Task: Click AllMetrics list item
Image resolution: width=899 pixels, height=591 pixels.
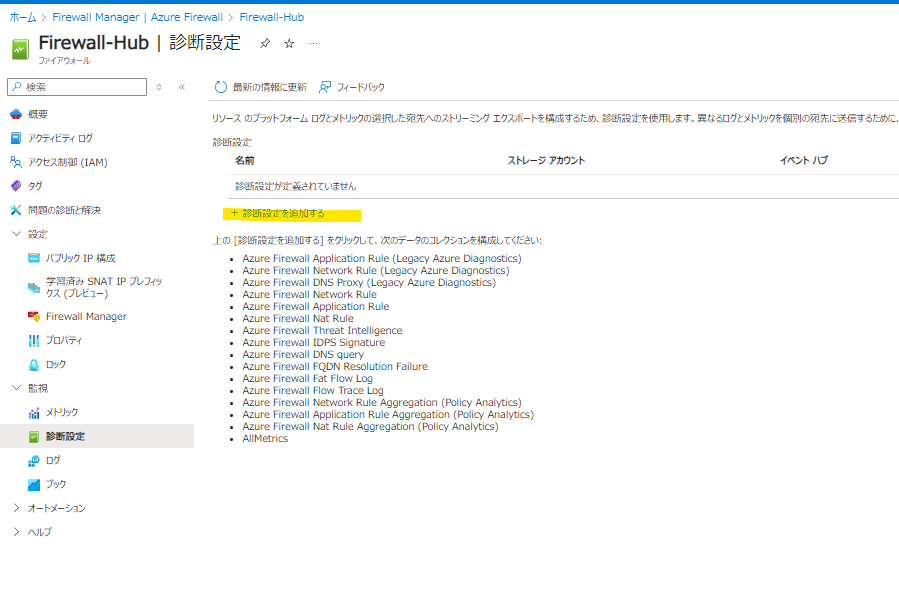Action: (265, 439)
